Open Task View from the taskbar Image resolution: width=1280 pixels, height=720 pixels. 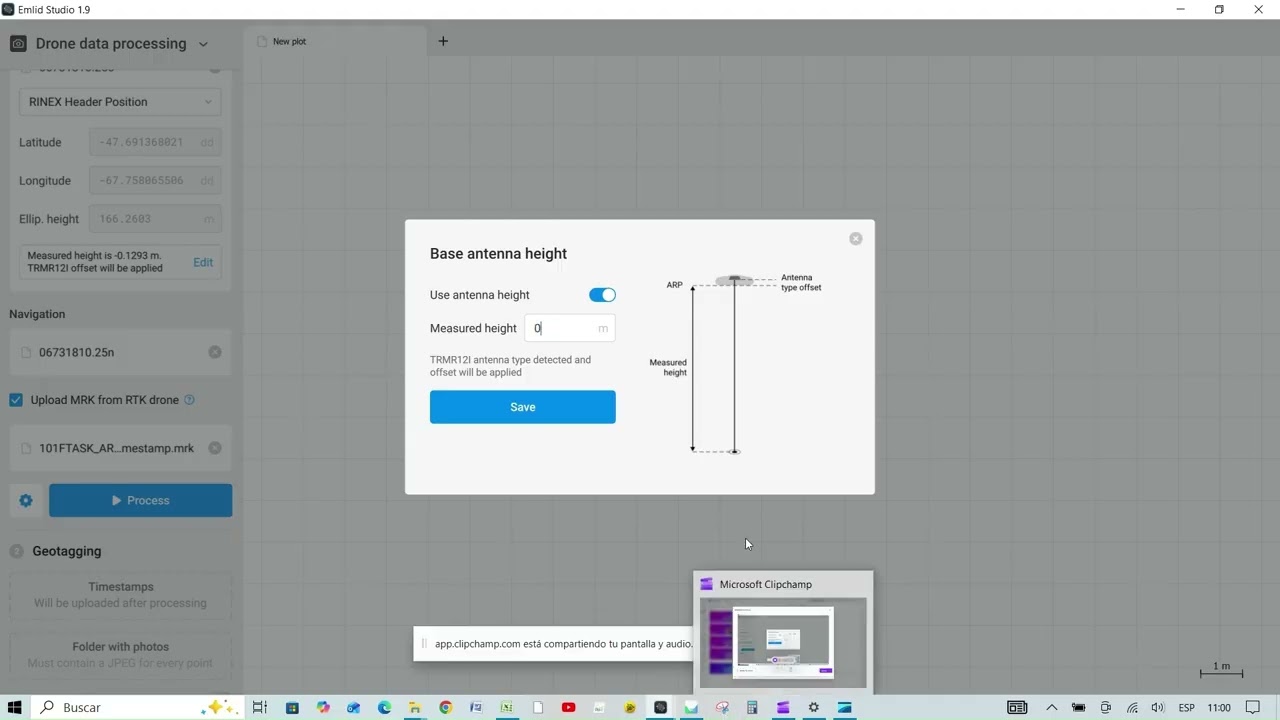click(260, 707)
